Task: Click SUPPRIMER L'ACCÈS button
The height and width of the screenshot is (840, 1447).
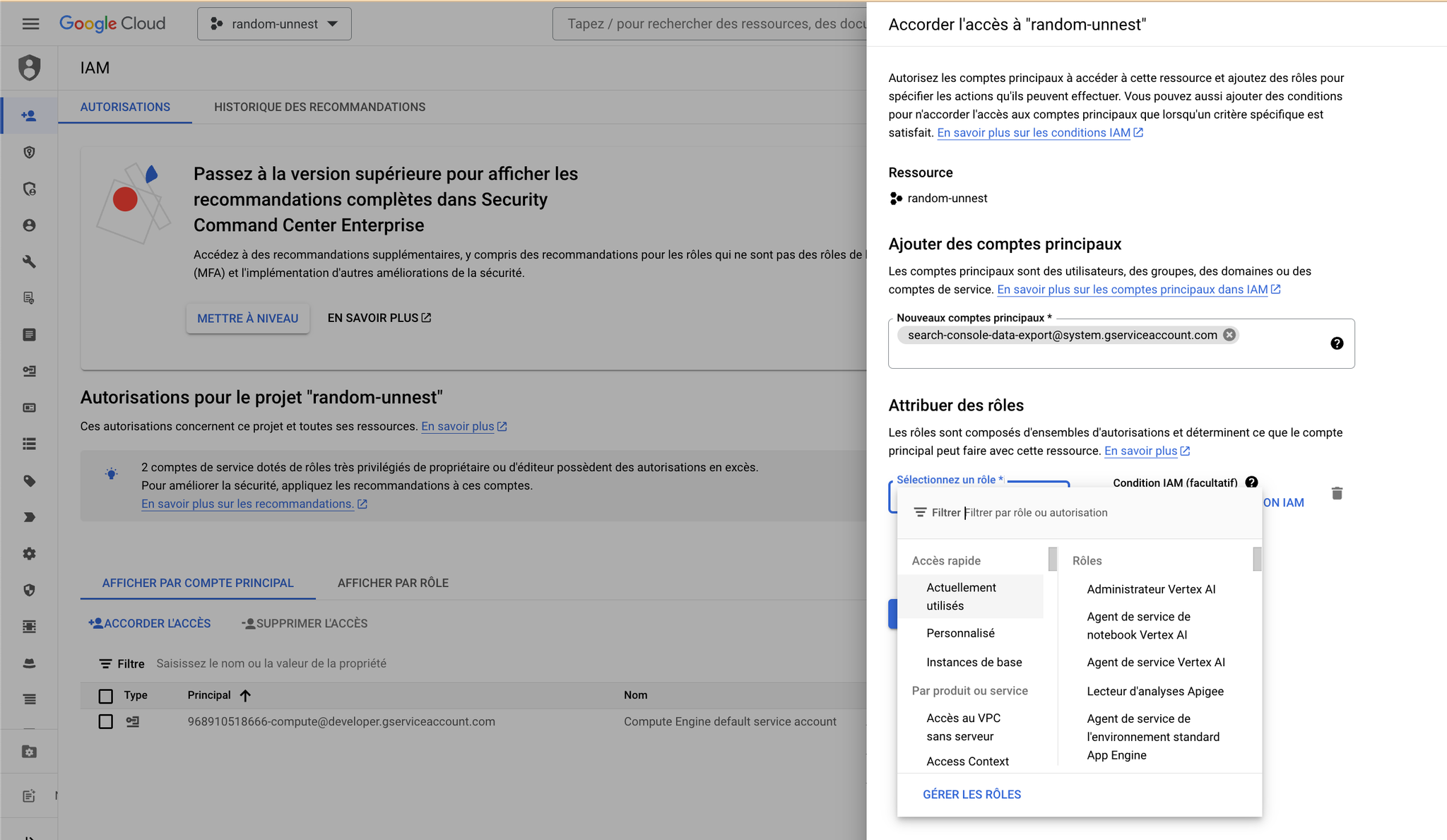Action: click(305, 623)
